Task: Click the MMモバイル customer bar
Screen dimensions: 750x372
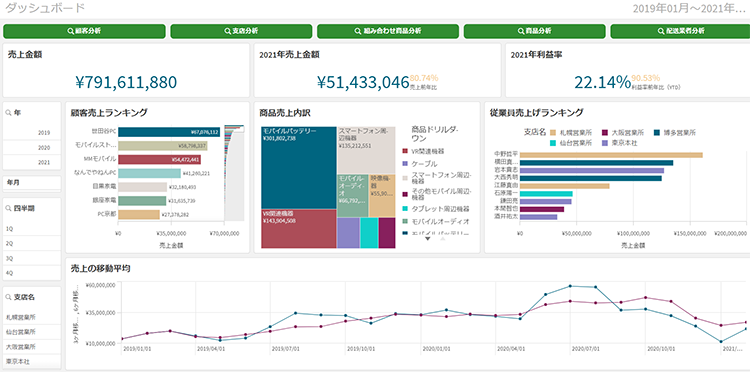Action: 159,160
